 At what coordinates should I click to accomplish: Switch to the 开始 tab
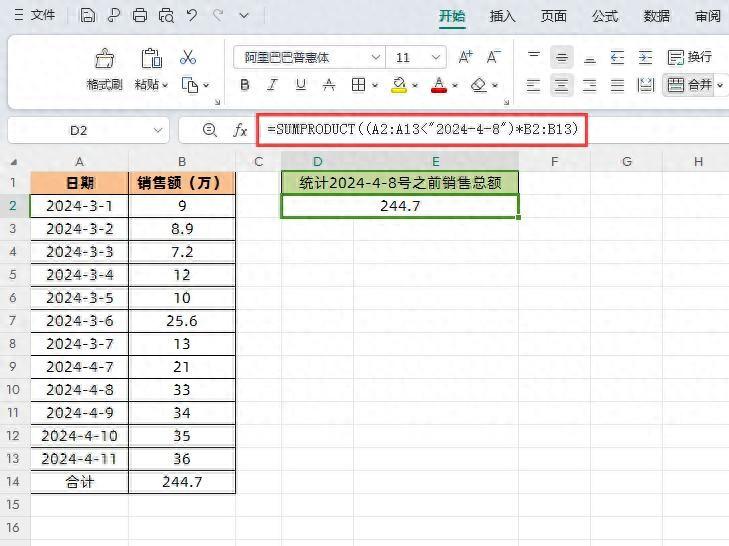click(452, 16)
